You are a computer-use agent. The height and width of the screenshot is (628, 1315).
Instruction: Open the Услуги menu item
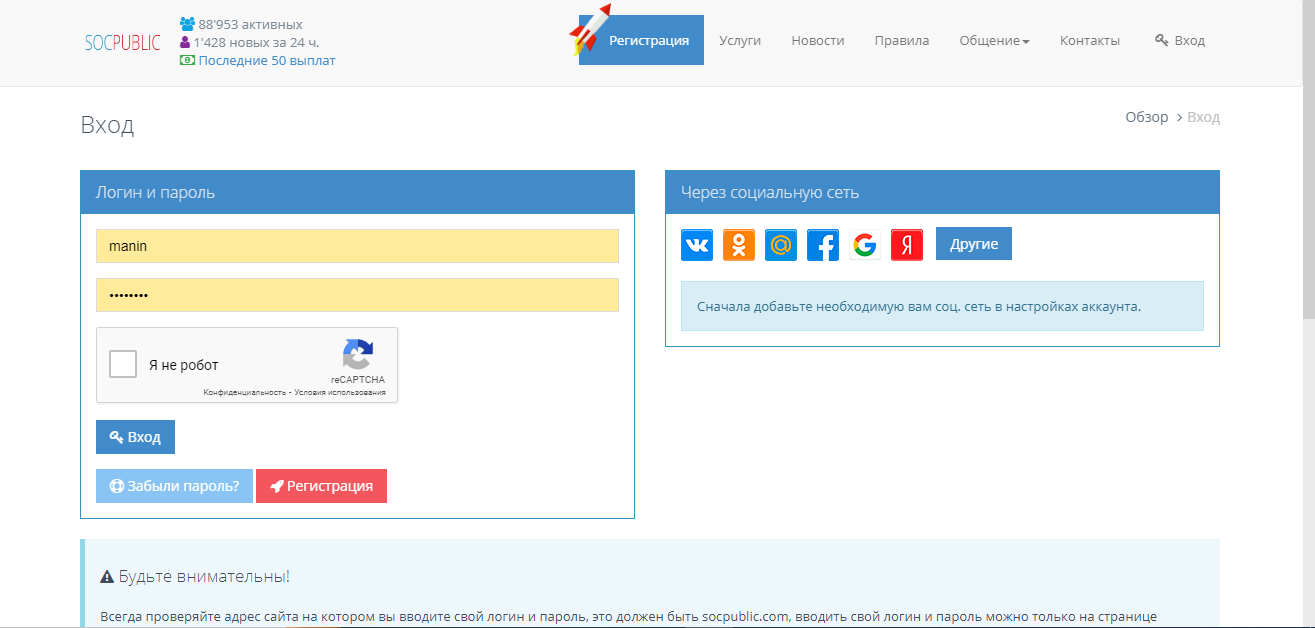tap(740, 41)
